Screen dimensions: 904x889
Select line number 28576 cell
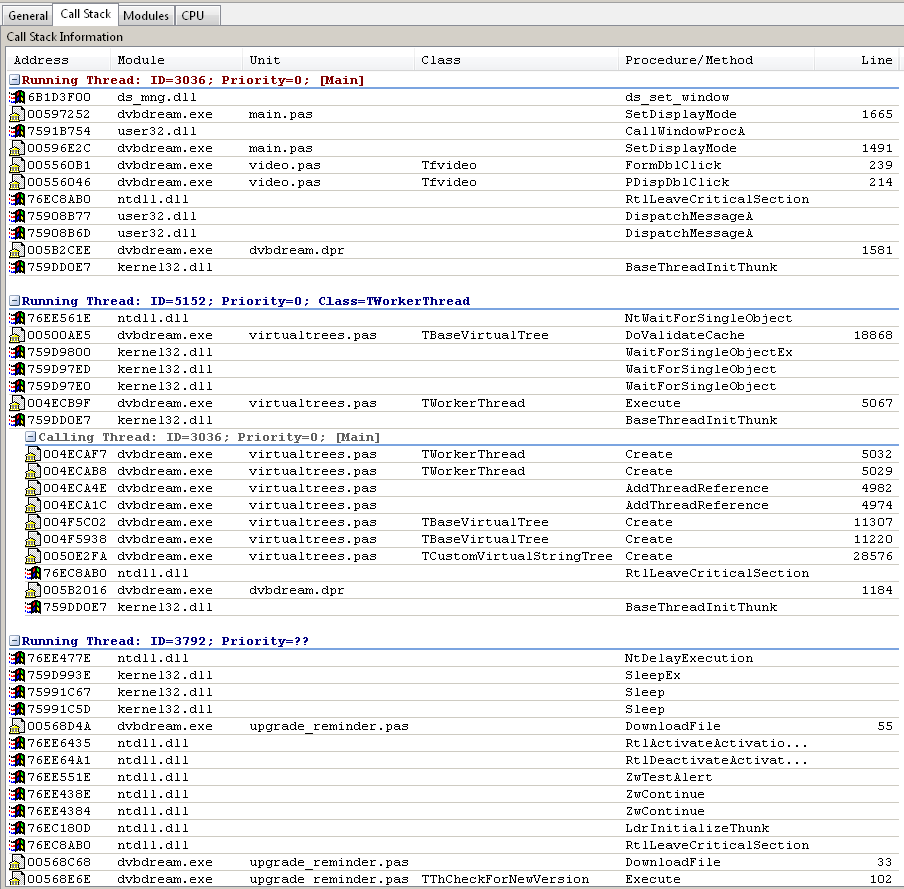[x=873, y=556]
